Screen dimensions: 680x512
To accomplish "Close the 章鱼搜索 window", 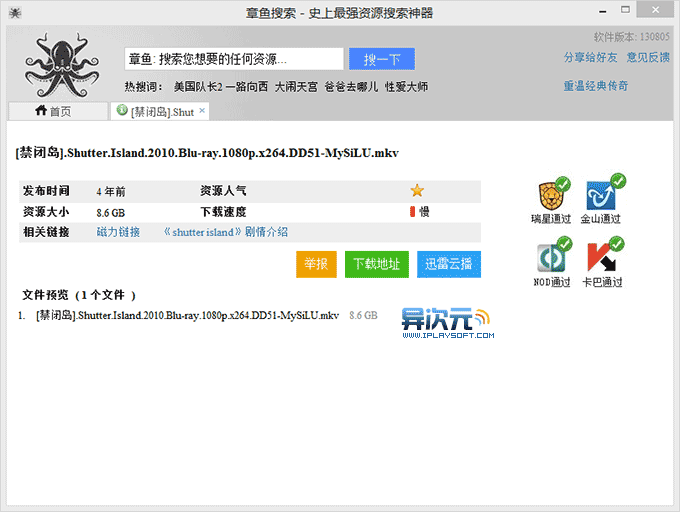I will coord(655,10).
